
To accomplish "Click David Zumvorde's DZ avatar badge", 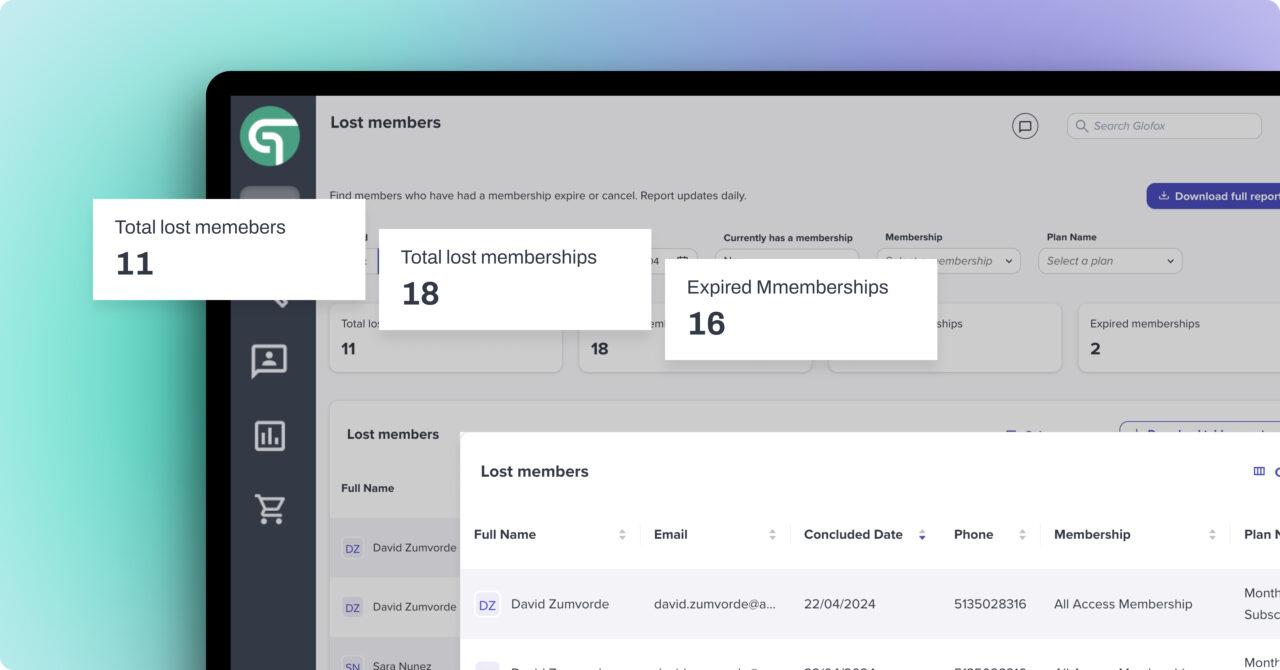I will pos(487,604).
